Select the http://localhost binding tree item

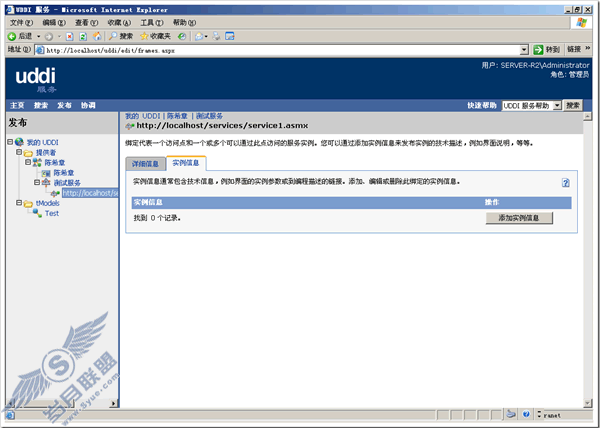[90, 193]
